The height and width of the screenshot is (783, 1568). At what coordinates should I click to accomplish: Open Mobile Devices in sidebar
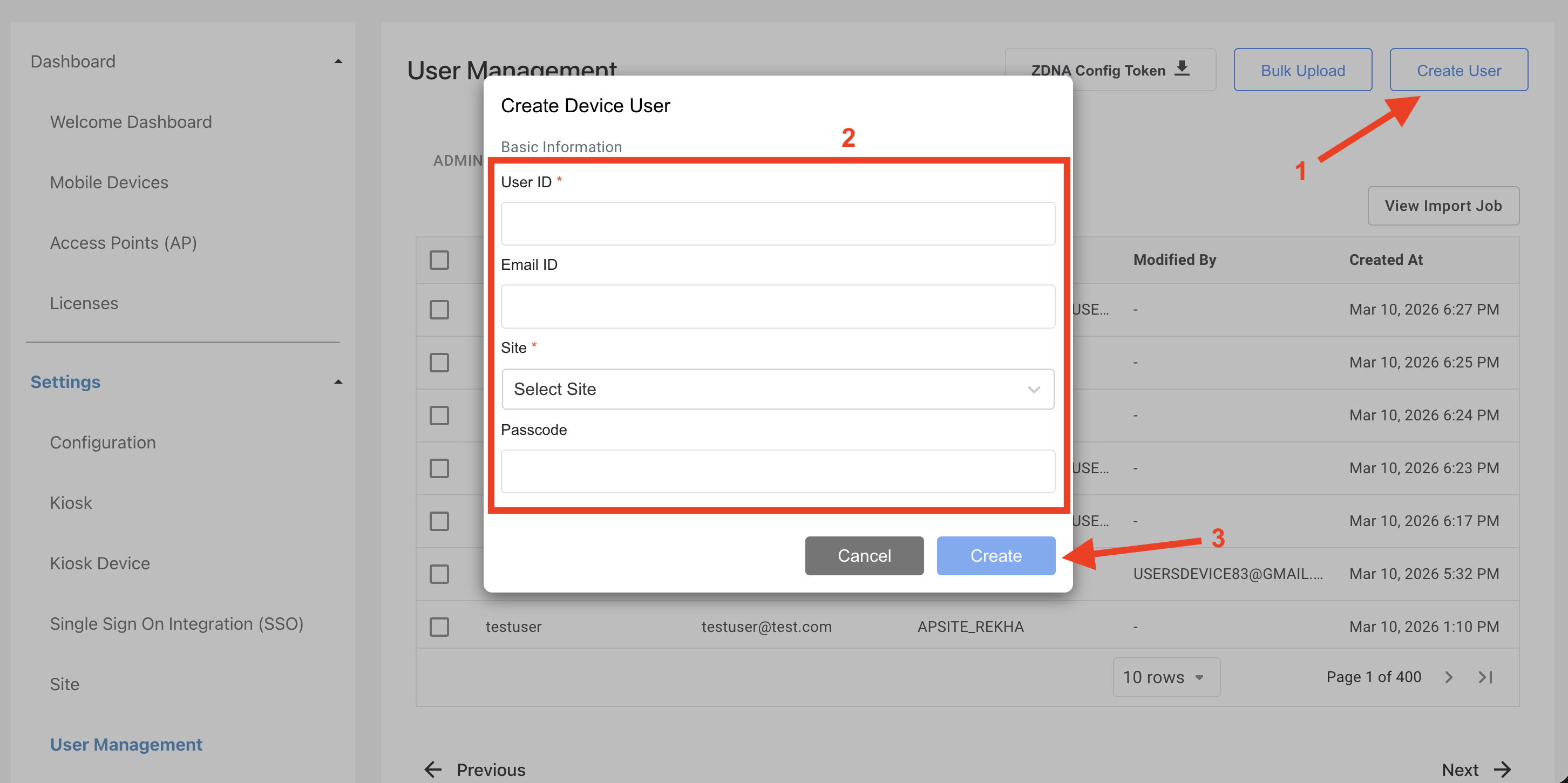109,182
